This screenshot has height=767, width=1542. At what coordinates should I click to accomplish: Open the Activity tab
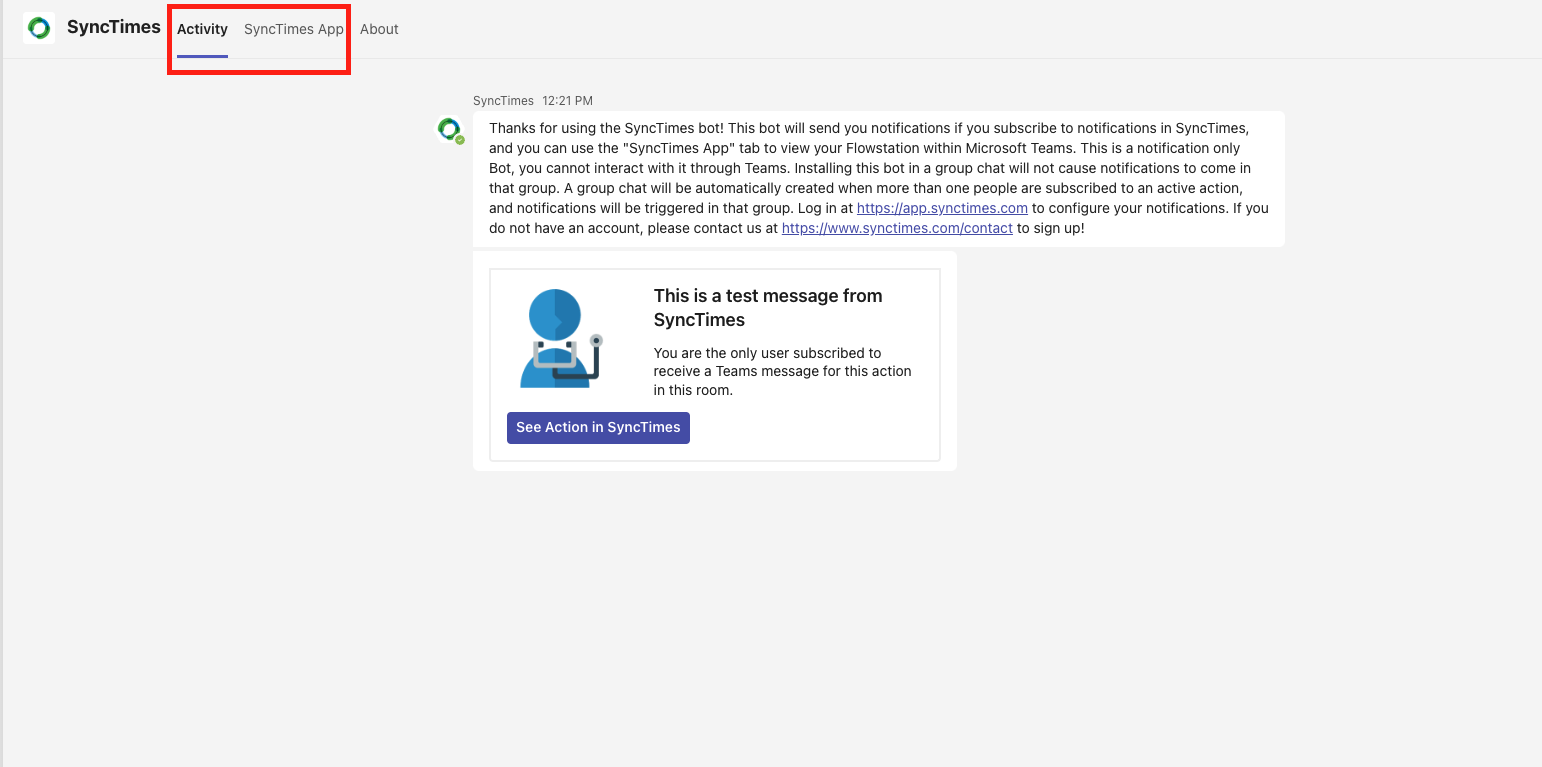(x=202, y=29)
